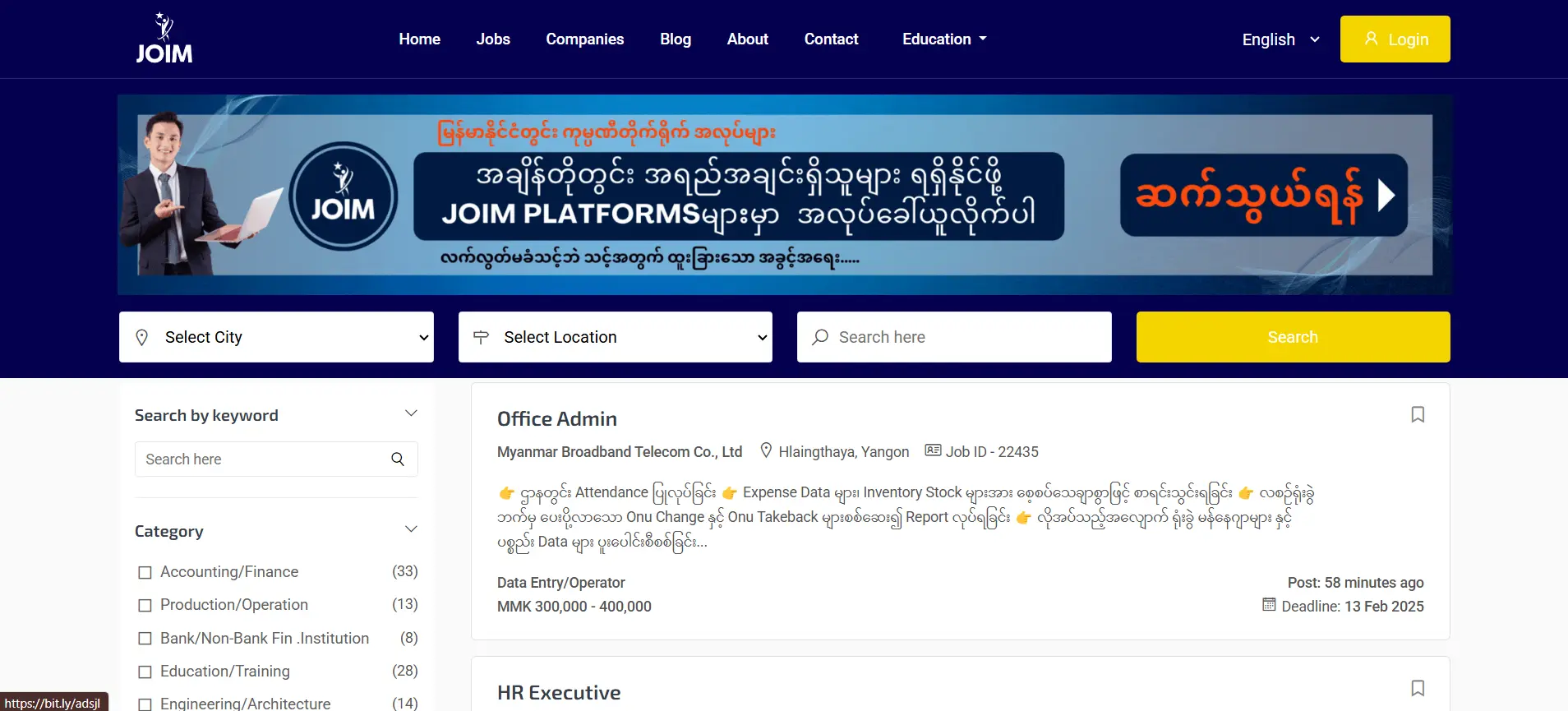Click the ID card icon beside Job ID
1568x711 pixels.
point(933,450)
